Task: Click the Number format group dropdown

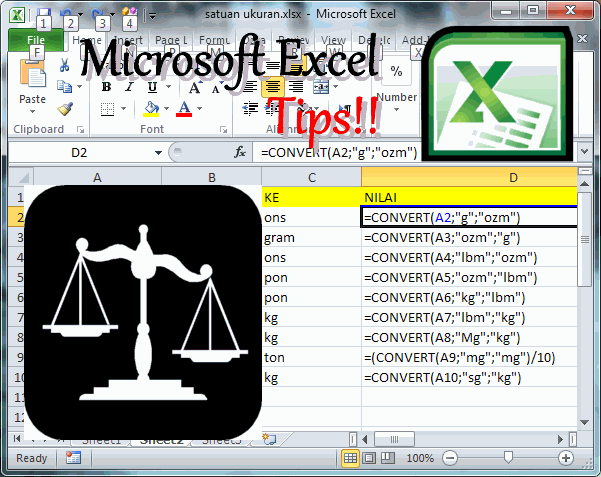Action: tap(396, 101)
